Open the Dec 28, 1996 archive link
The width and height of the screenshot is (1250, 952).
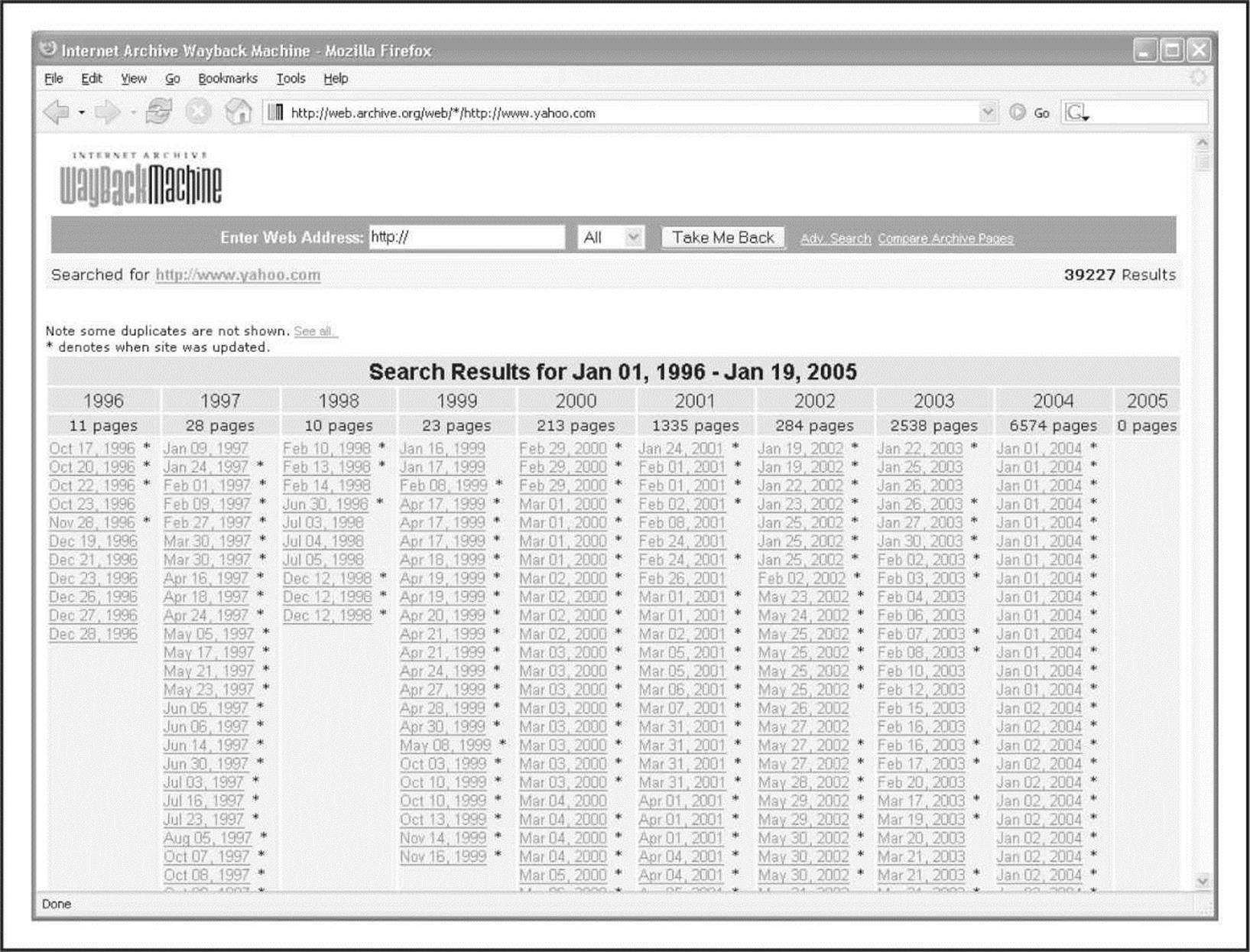tap(93, 634)
